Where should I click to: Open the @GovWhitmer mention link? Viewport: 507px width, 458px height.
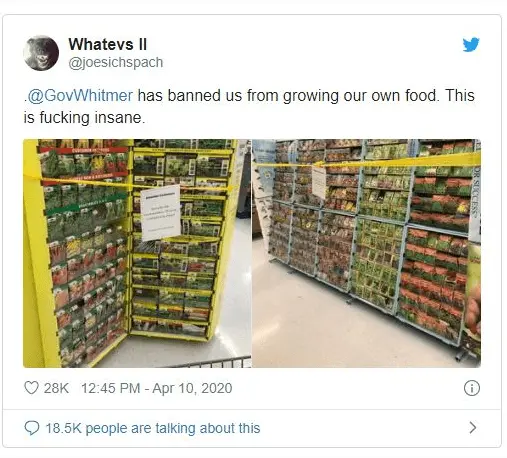[79, 96]
